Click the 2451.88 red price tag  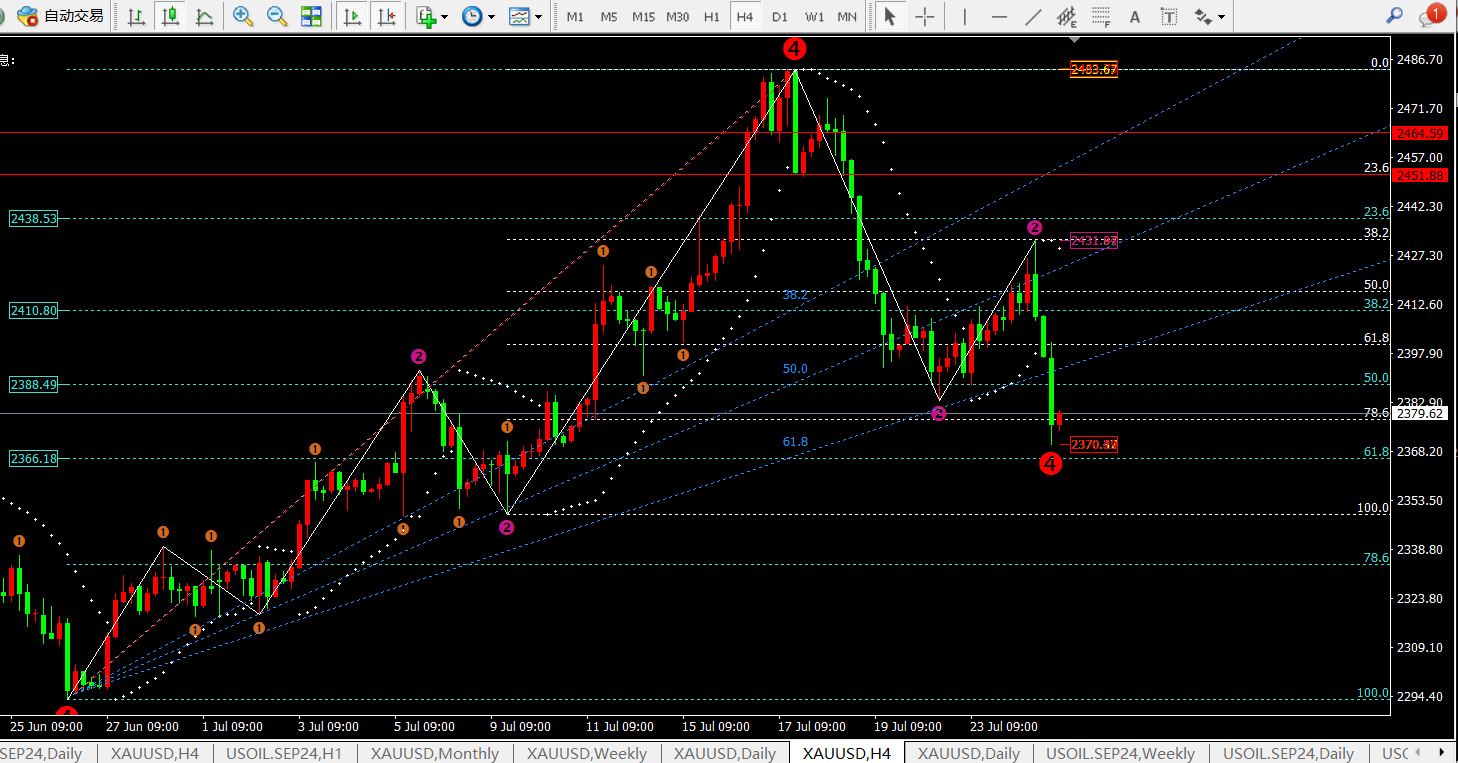(x=1420, y=175)
